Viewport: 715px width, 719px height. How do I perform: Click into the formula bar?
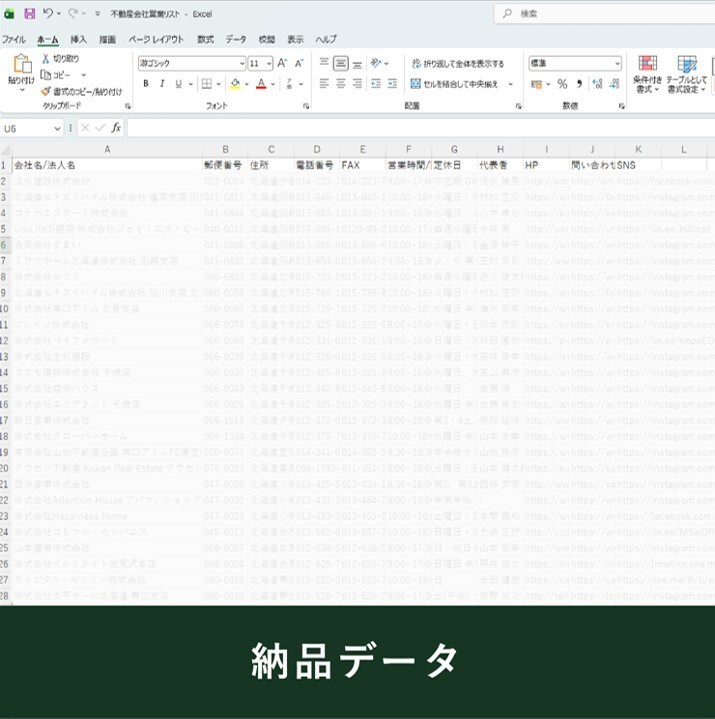click(x=421, y=128)
